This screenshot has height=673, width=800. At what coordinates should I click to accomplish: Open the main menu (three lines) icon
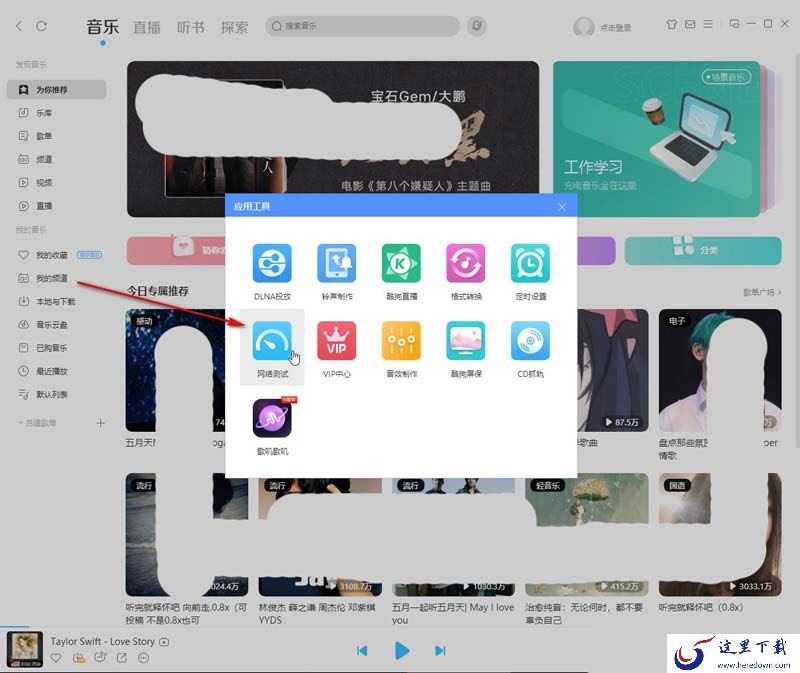pos(708,24)
